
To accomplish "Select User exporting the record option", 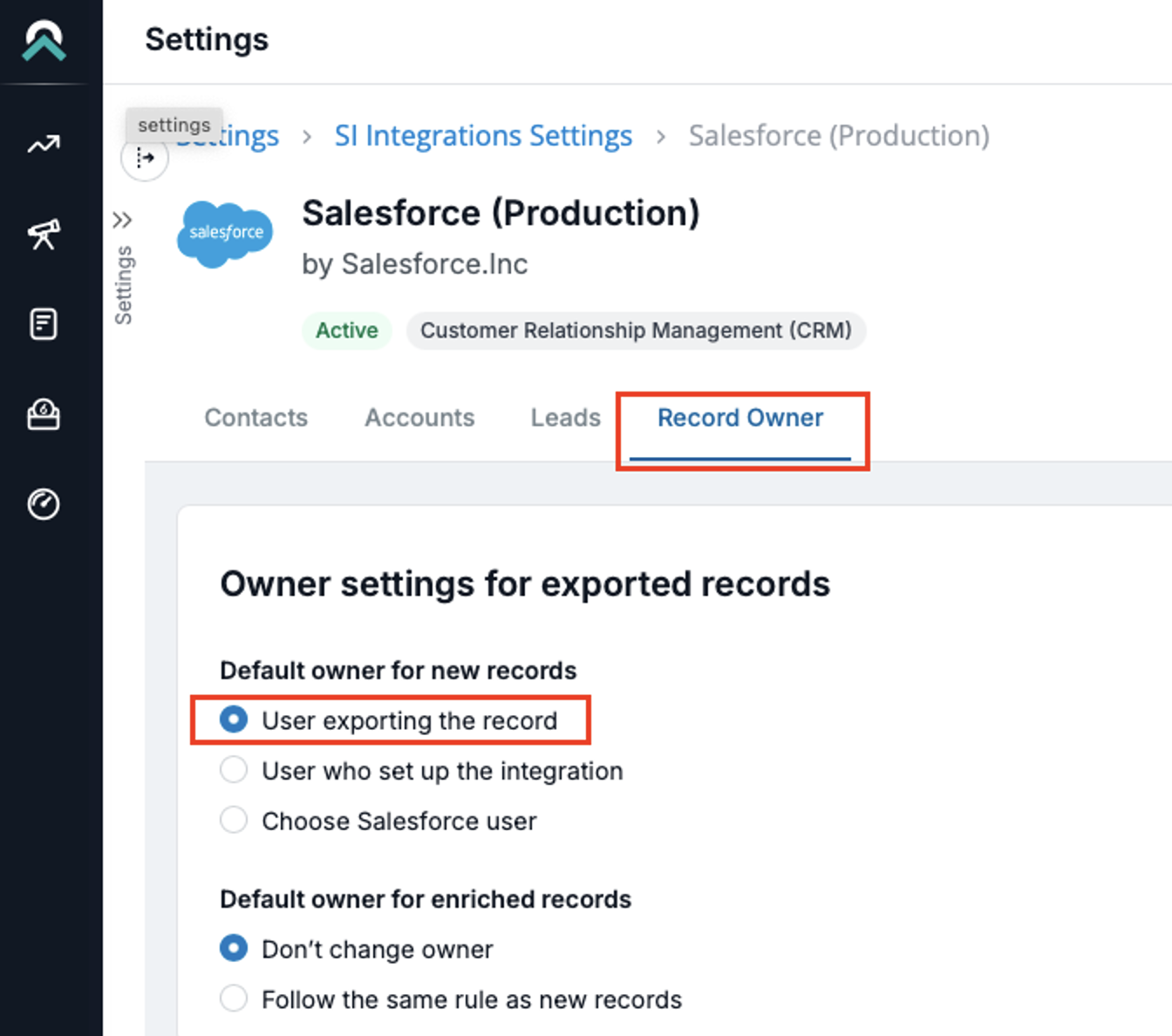I will 389,720.
